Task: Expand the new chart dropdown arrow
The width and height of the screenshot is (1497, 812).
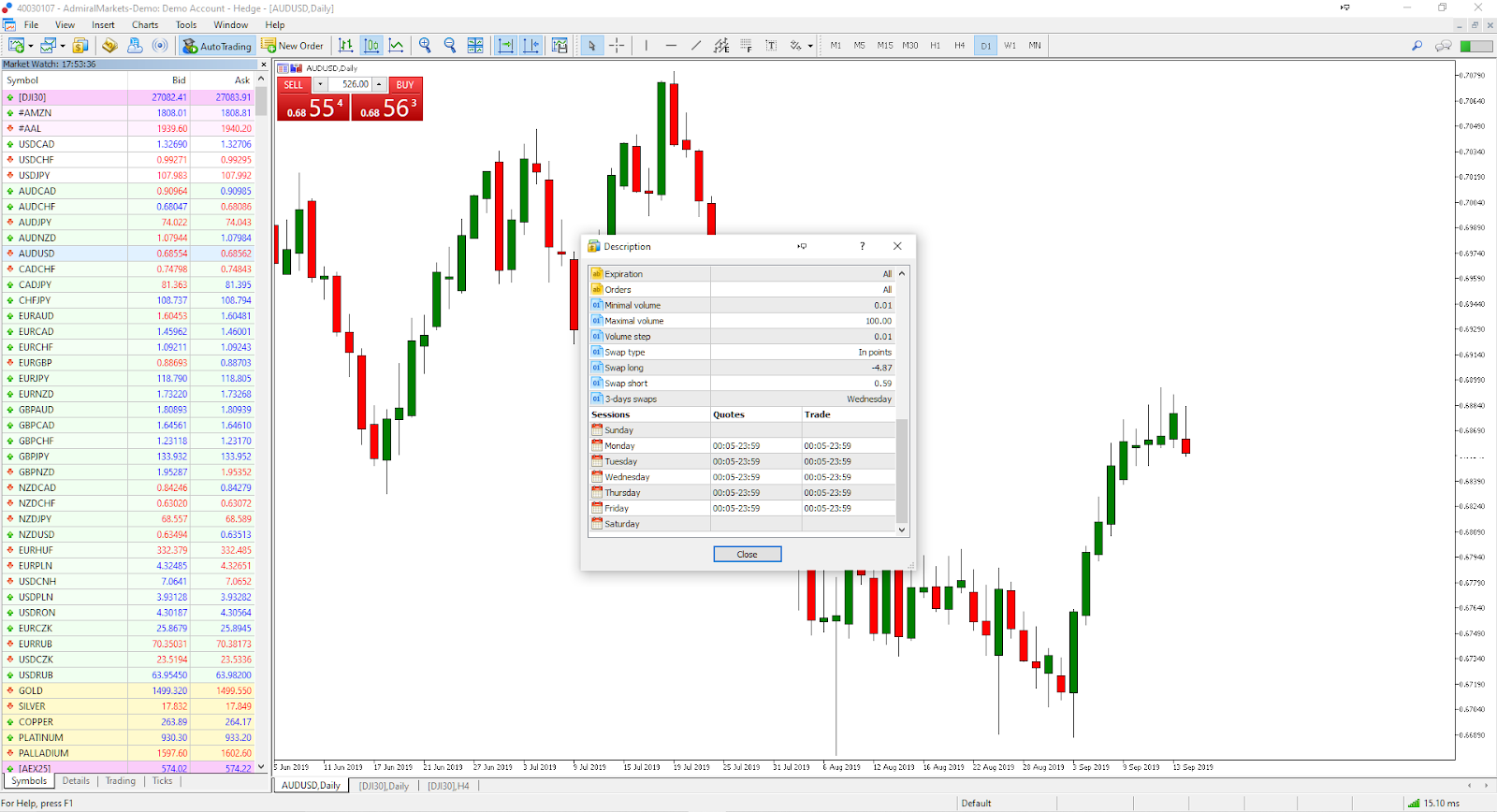Action: pyautogui.click(x=31, y=46)
